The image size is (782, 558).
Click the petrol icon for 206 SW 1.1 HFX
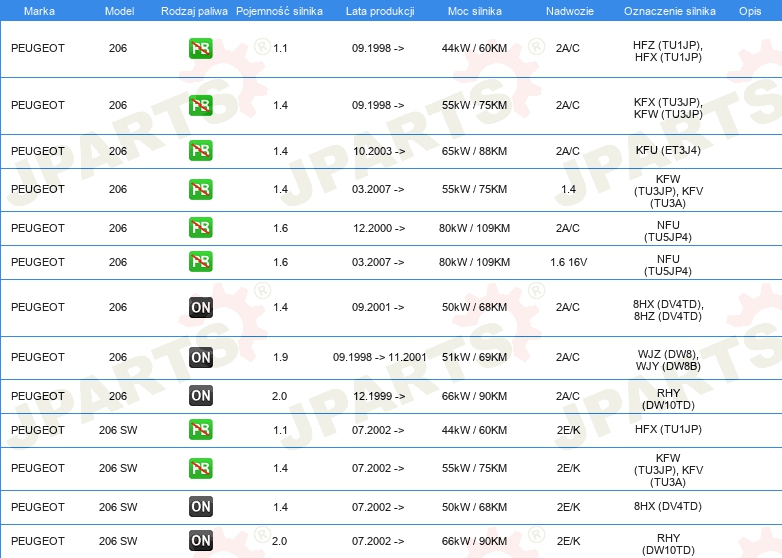point(200,429)
